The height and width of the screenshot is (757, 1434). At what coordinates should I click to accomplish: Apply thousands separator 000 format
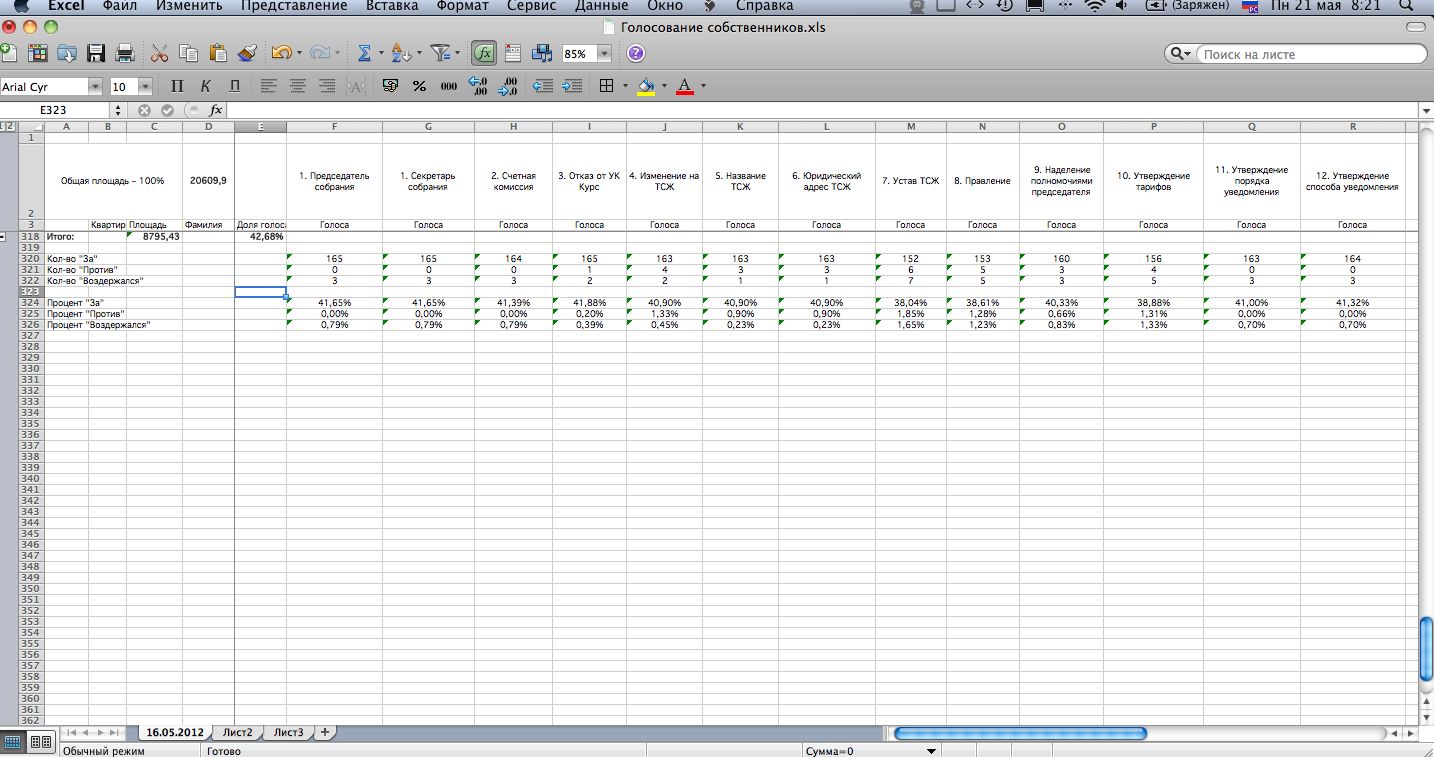click(x=449, y=86)
